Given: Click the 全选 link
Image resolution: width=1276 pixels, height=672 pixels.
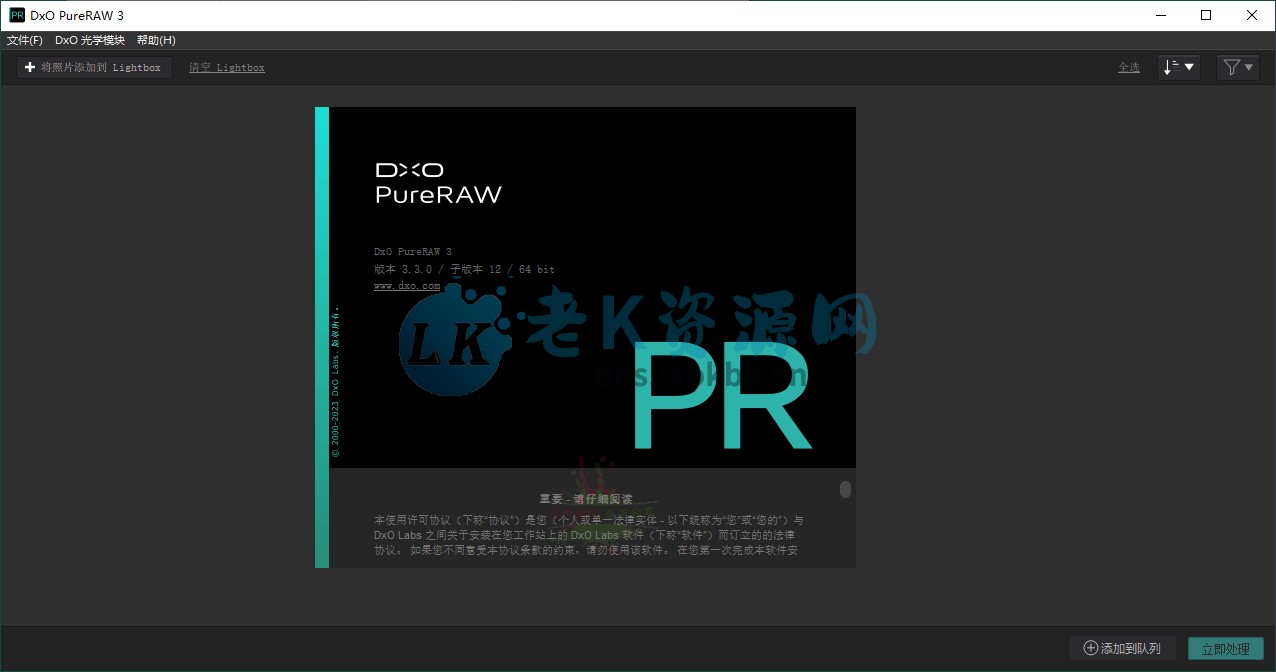Looking at the screenshot, I should (x=1129, y=67).
